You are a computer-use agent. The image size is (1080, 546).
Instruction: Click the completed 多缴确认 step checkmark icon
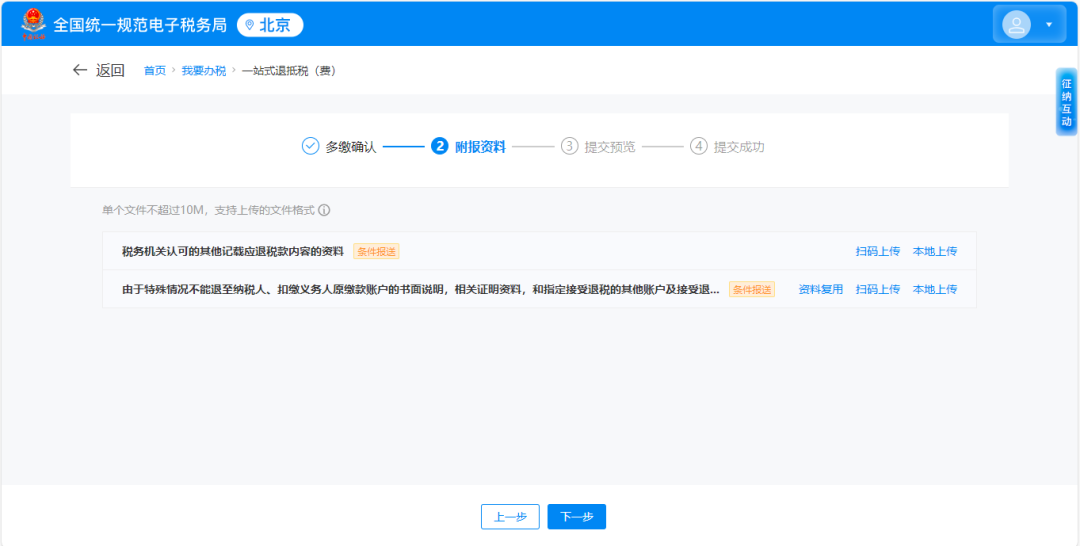tap(311, 146)
